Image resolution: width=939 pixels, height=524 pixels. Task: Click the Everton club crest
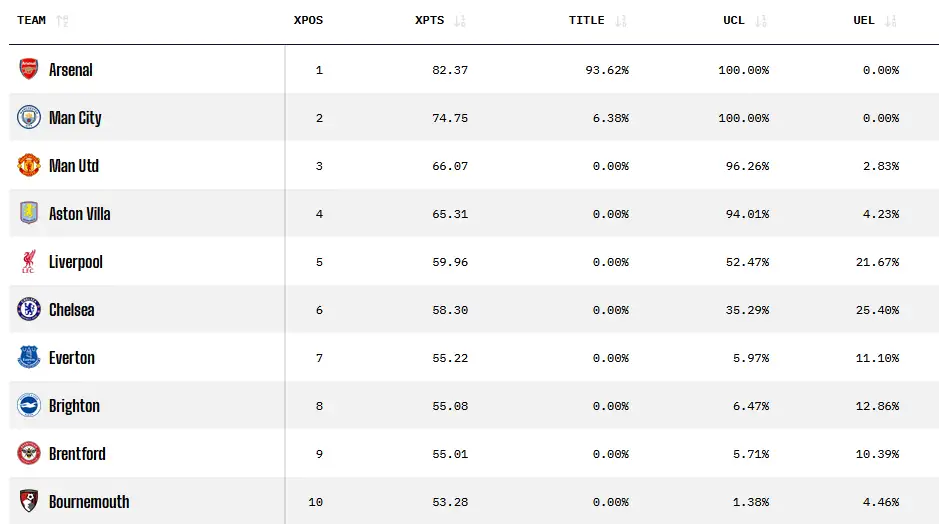29,358
